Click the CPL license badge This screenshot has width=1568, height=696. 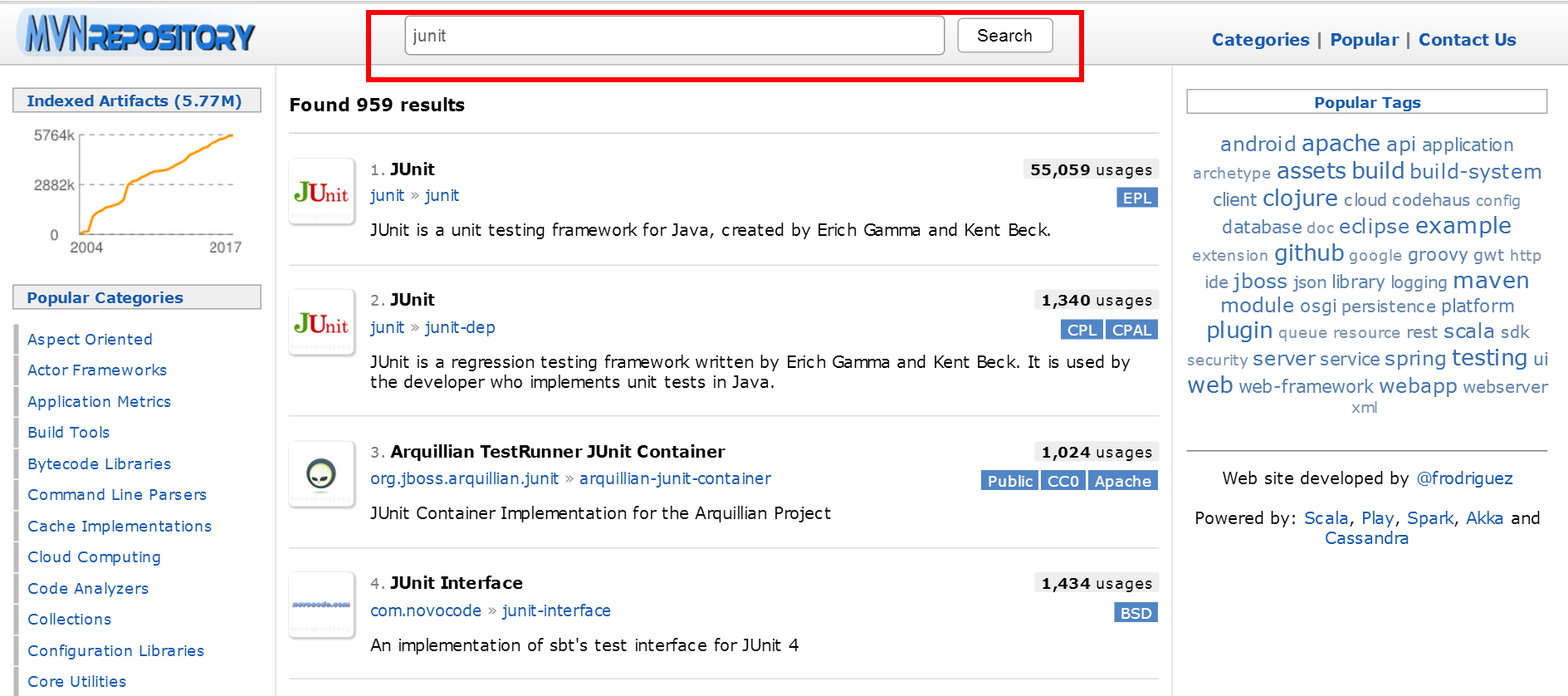1082,330
